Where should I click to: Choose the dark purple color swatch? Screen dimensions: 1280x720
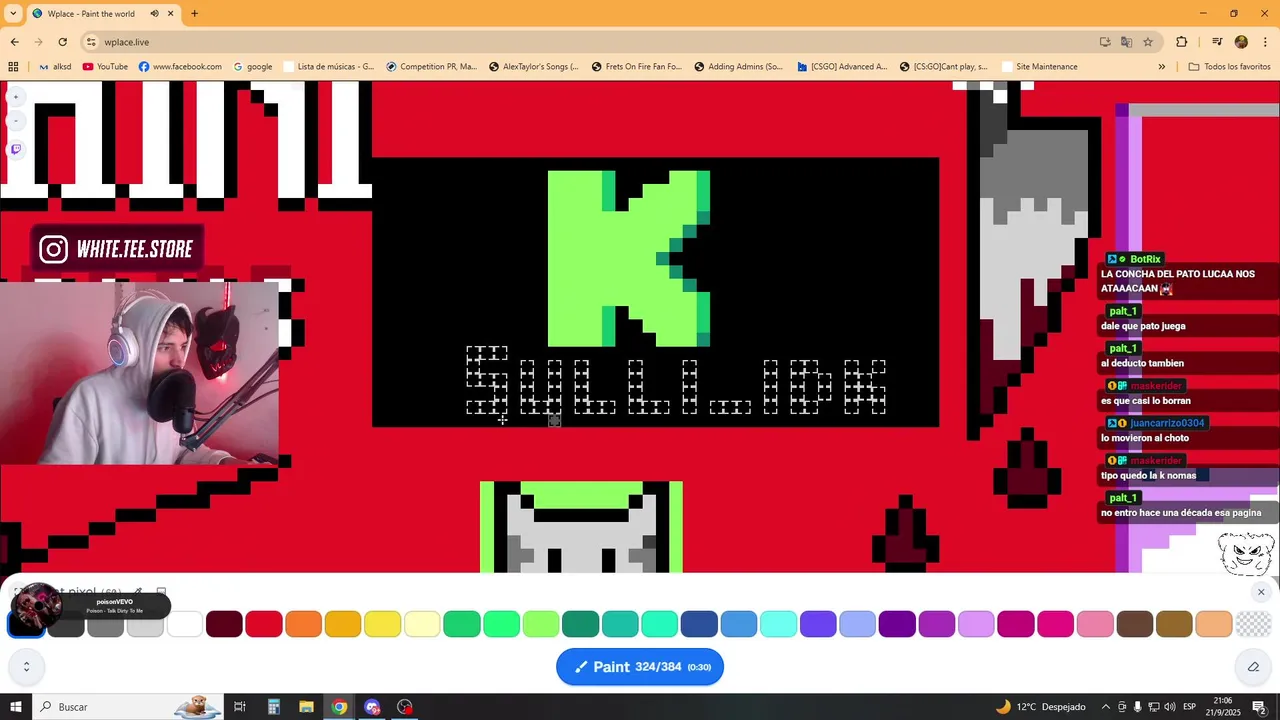tap(897, 624)
